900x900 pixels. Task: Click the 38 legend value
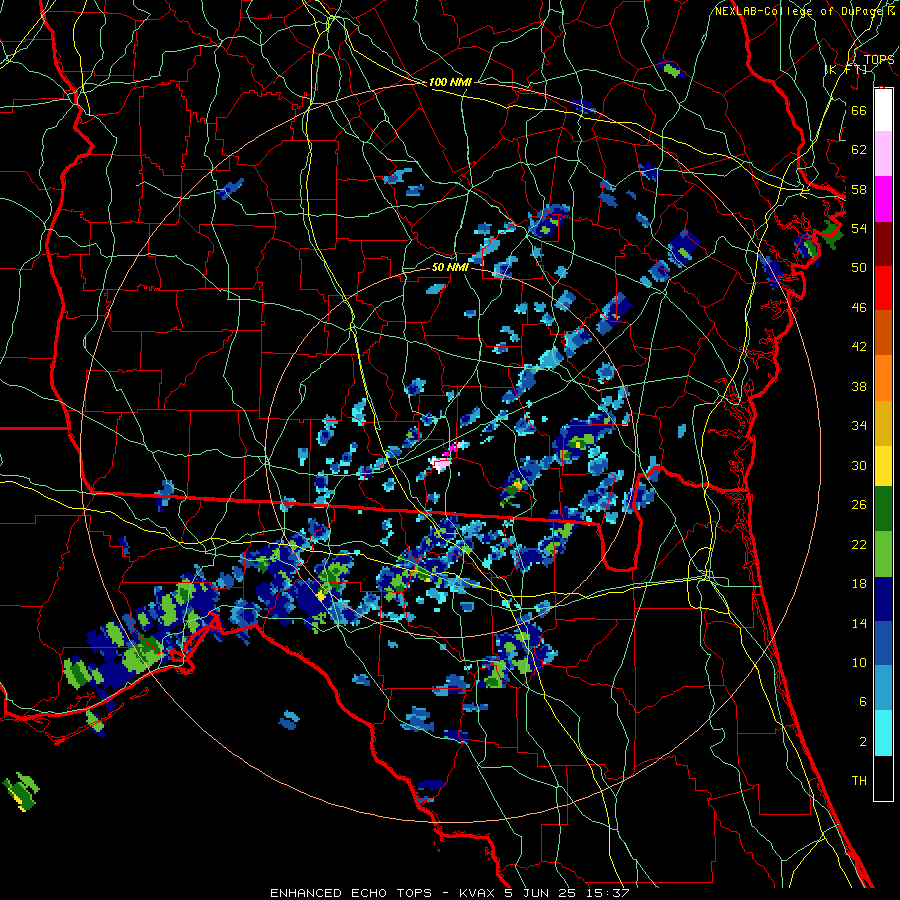pos(859,386)
